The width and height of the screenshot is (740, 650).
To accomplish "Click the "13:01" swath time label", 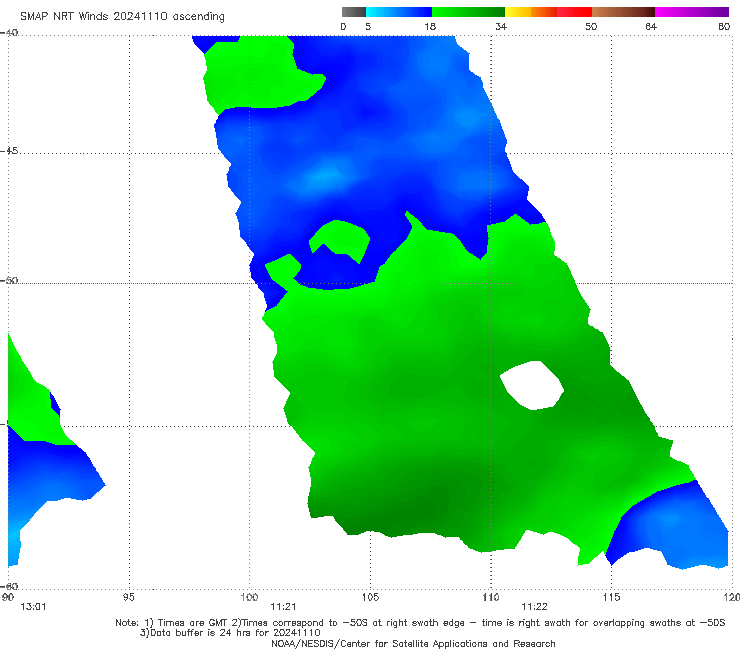I will tap(33, 607).
